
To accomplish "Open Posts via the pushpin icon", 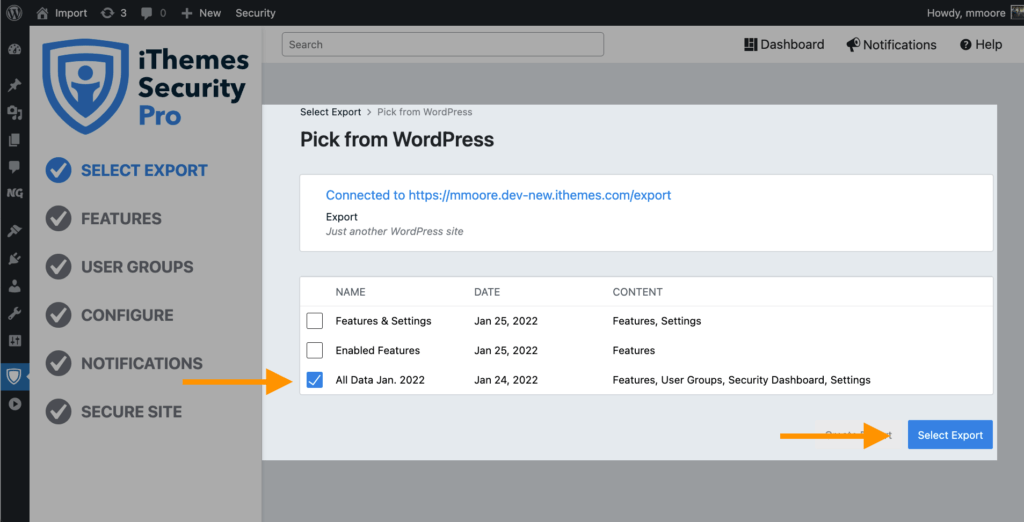I will point(14,85).
